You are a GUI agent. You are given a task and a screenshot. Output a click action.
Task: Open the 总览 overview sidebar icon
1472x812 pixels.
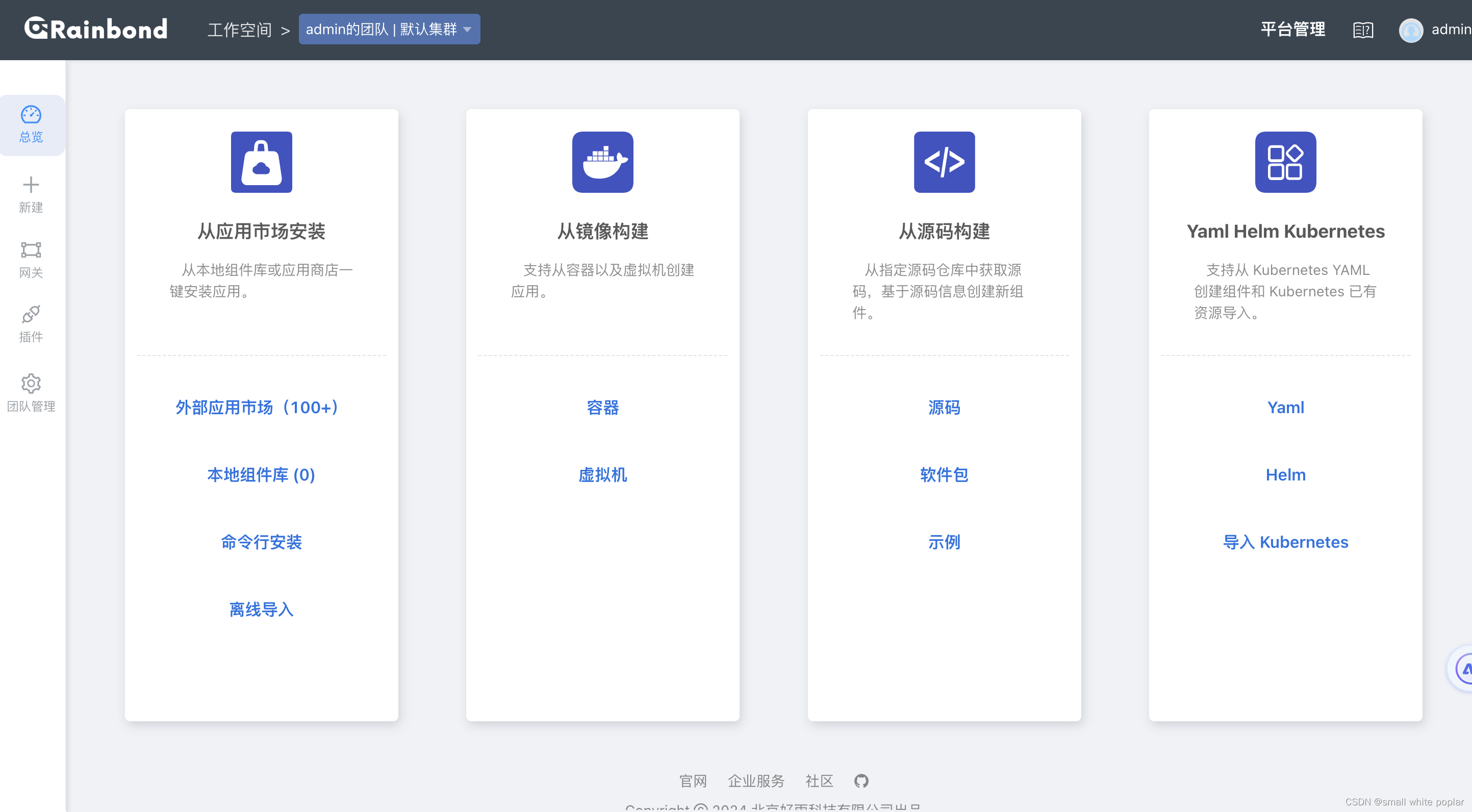(31, 115)
